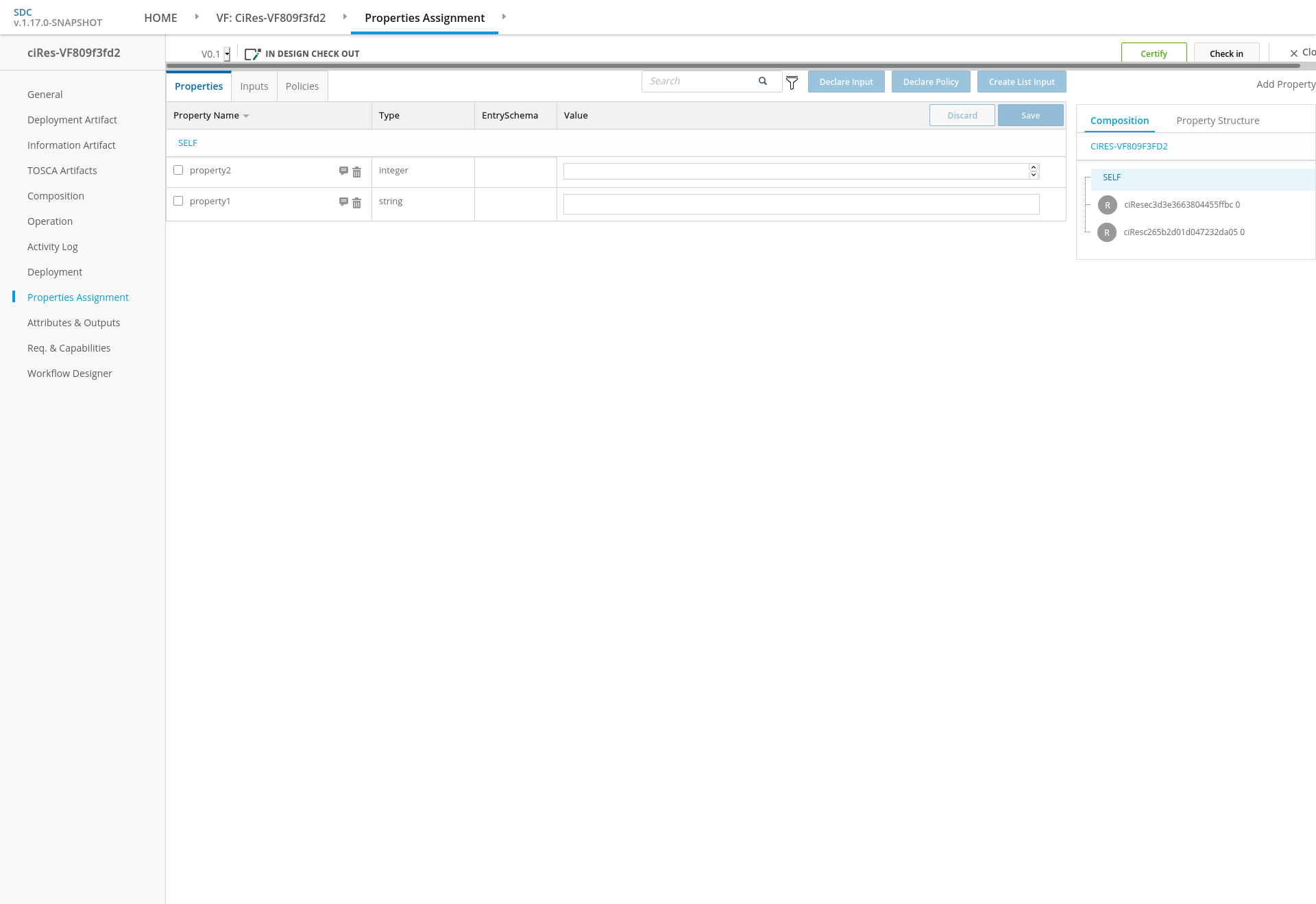Switch to the Properties tab
Screen dimensions: 1316x904
coord(199,86)
